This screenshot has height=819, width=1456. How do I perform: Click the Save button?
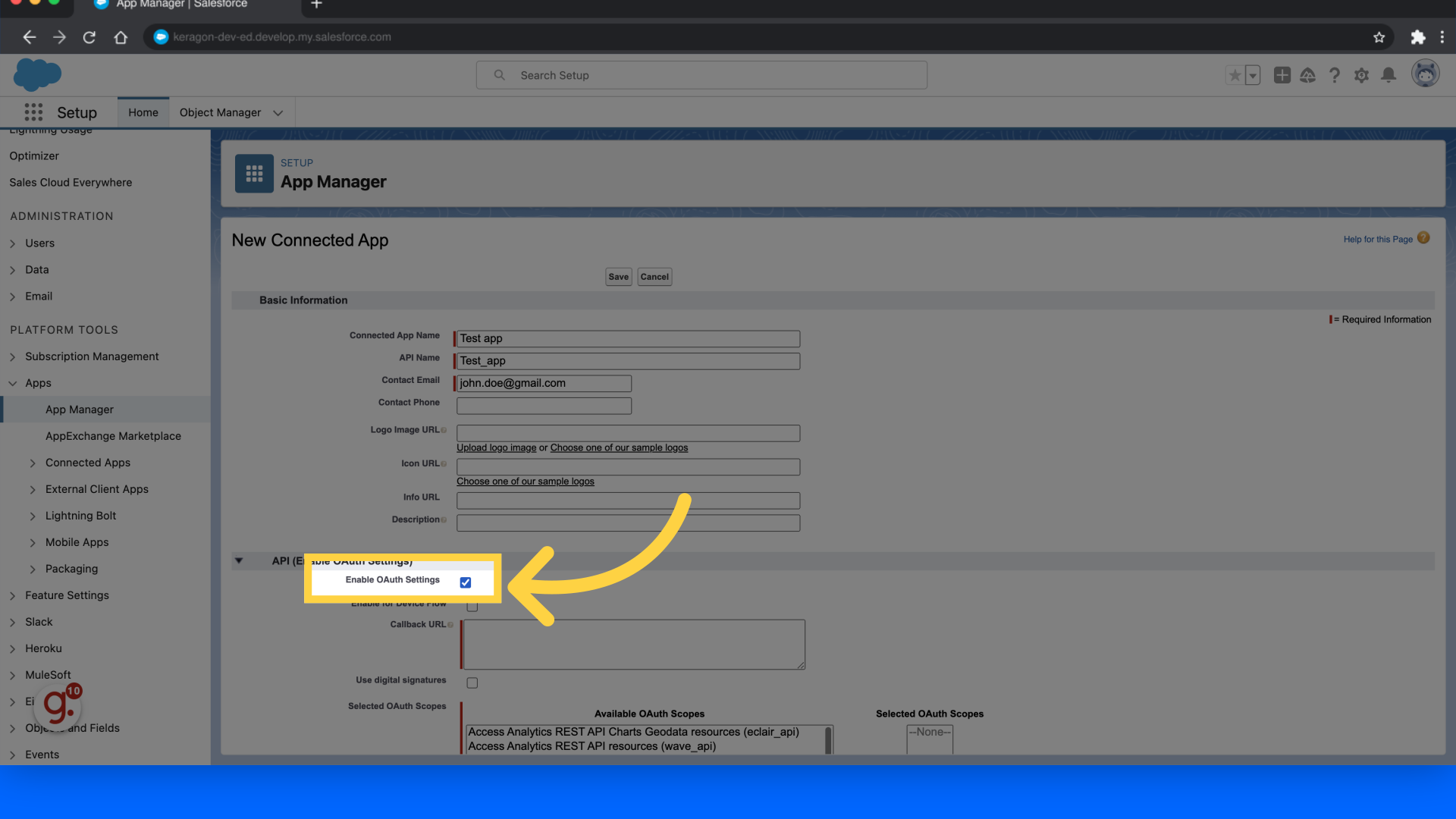click(619, 277)
